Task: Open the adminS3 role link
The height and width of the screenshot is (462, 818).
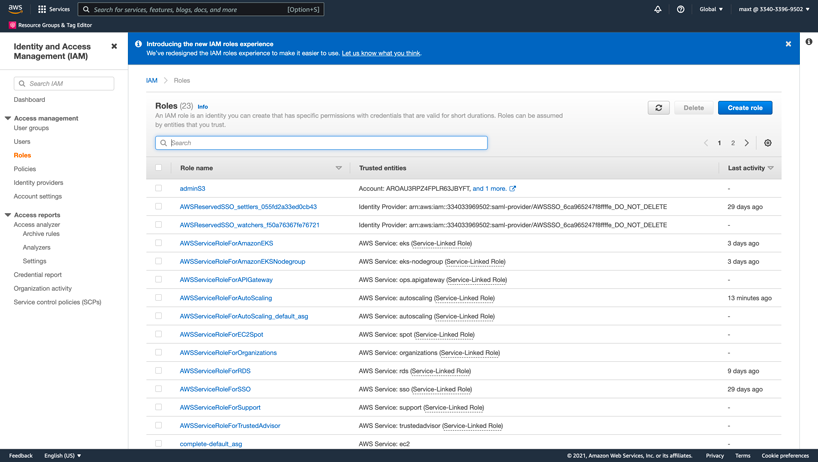Action: click(x=193, y=189)
